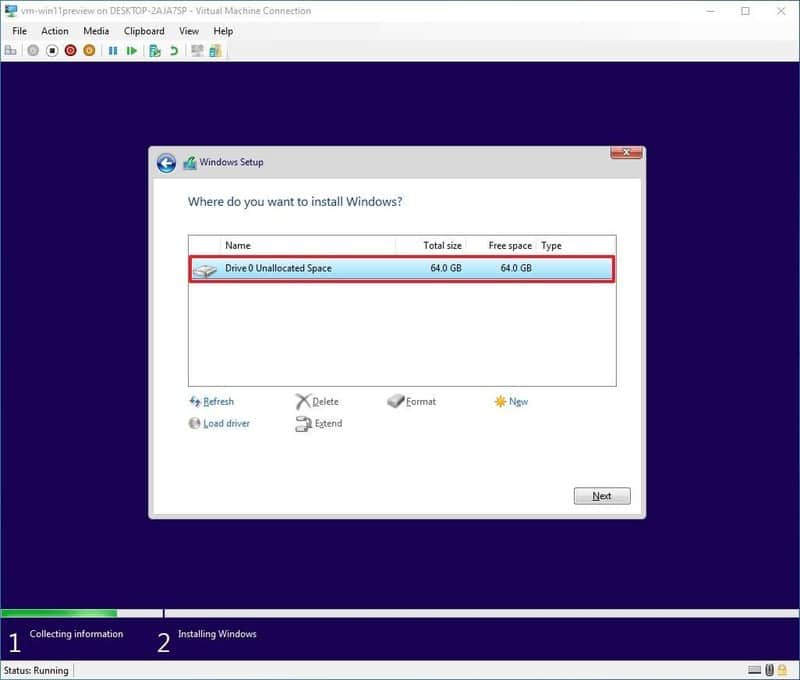Revert the VM using the green undo arrow
Image resolution: width=800 pixels, height=680 pixels.
tap(174, 51)
